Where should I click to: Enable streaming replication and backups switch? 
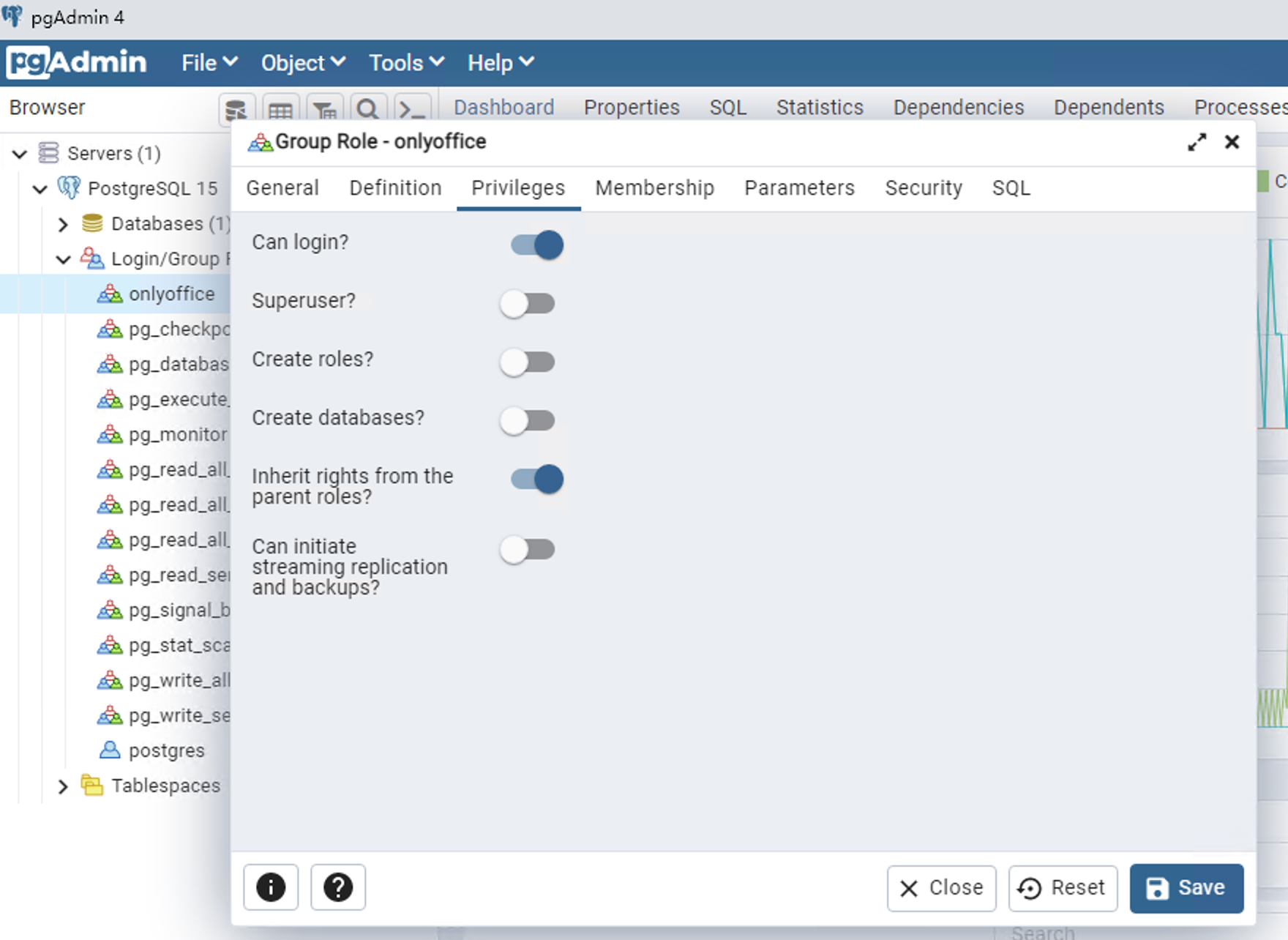528,549
